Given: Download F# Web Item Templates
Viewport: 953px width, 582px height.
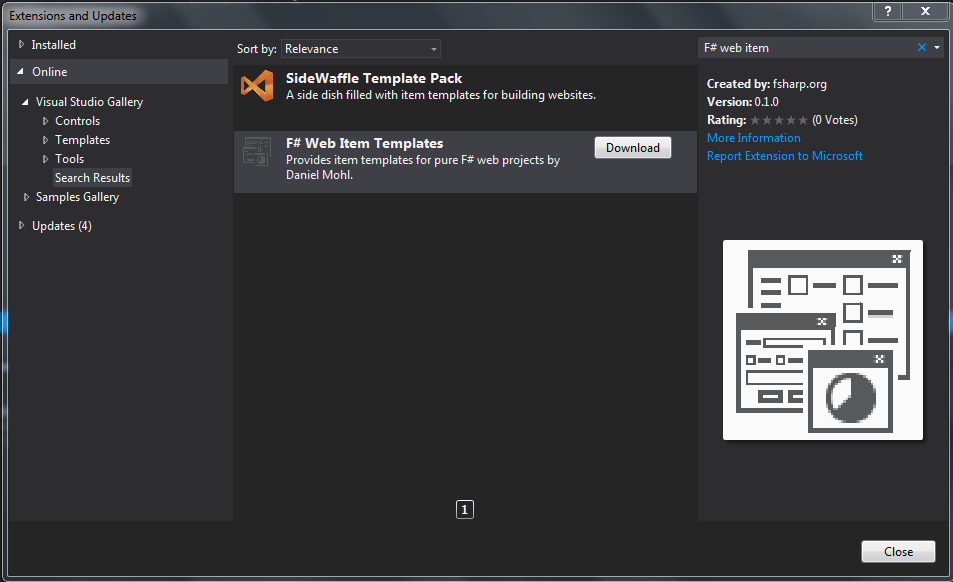Looking at the screenshot, I should (x=633, y=148).
